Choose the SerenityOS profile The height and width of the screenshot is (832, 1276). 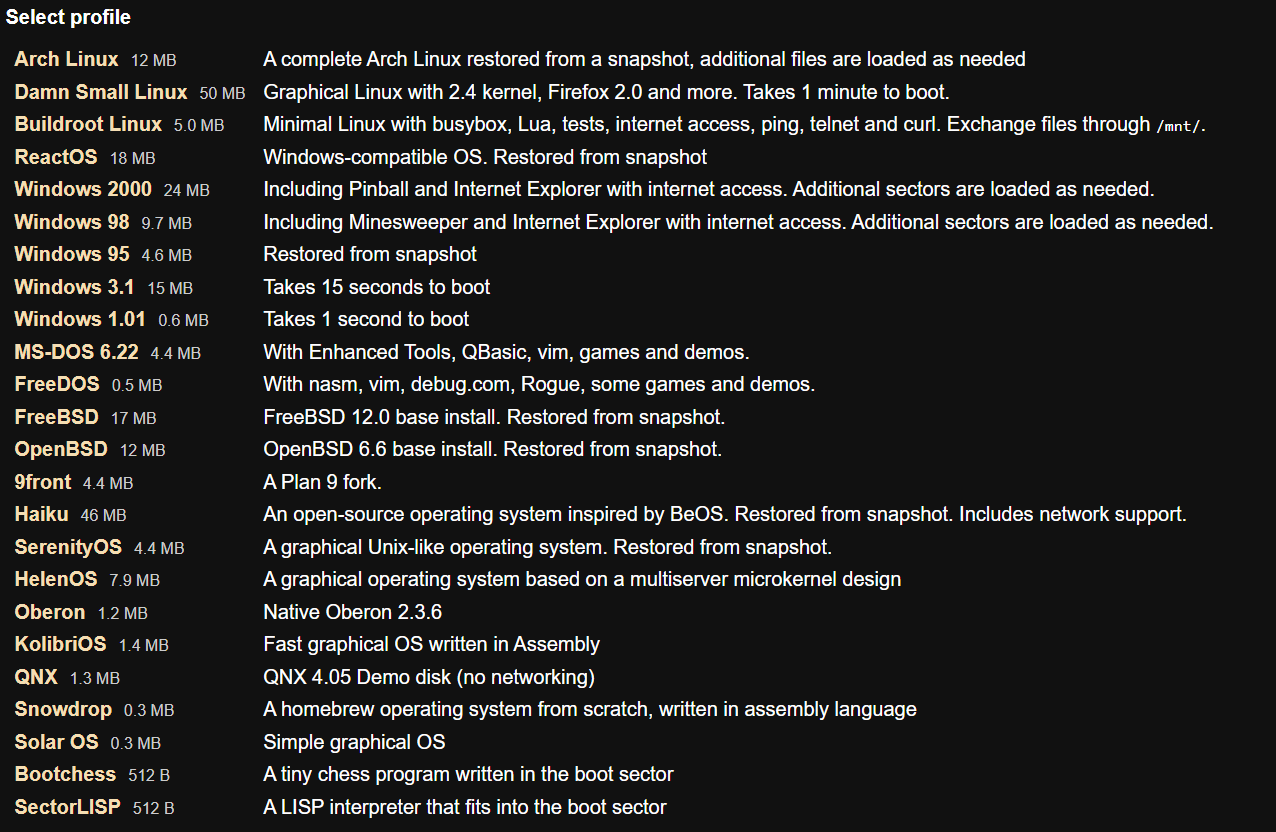click(68, 547)
